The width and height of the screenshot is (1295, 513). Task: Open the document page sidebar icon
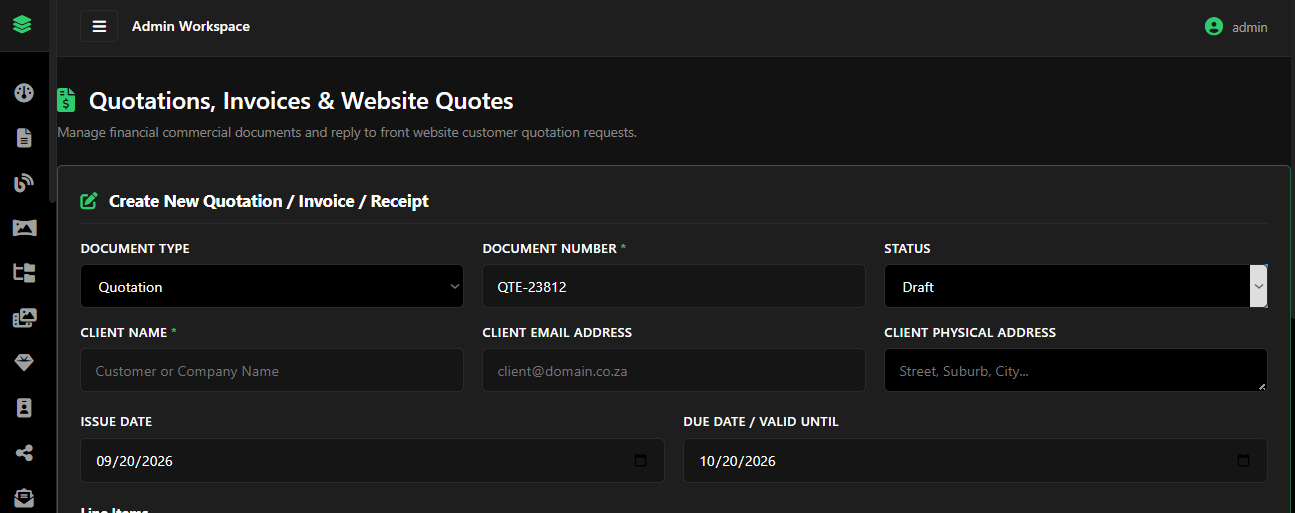point(24,138)
